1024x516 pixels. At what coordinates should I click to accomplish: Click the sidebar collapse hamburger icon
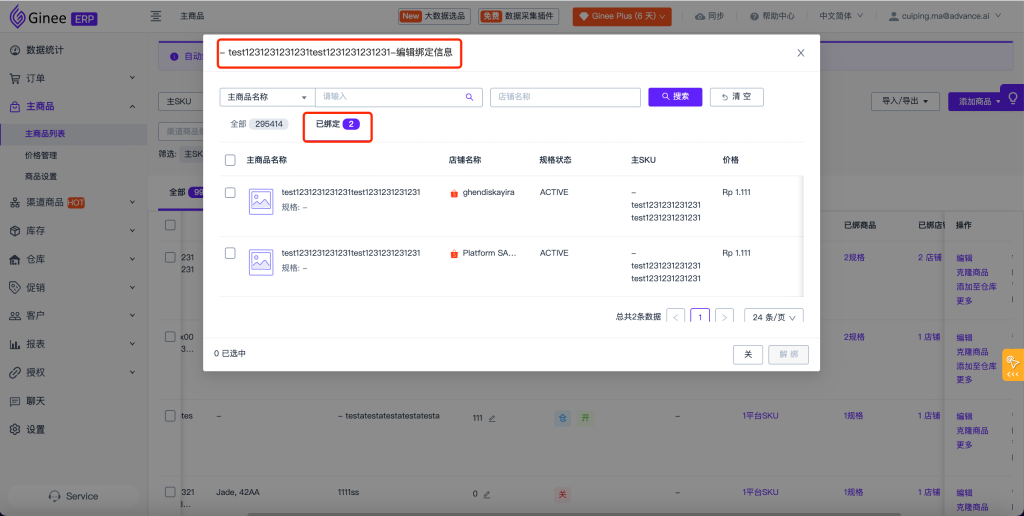click(x=156, y=16)
